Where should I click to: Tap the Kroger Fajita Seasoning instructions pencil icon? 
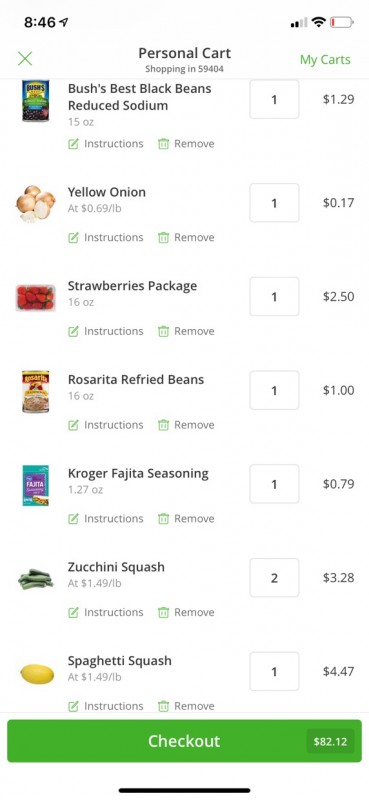(73, 518)
